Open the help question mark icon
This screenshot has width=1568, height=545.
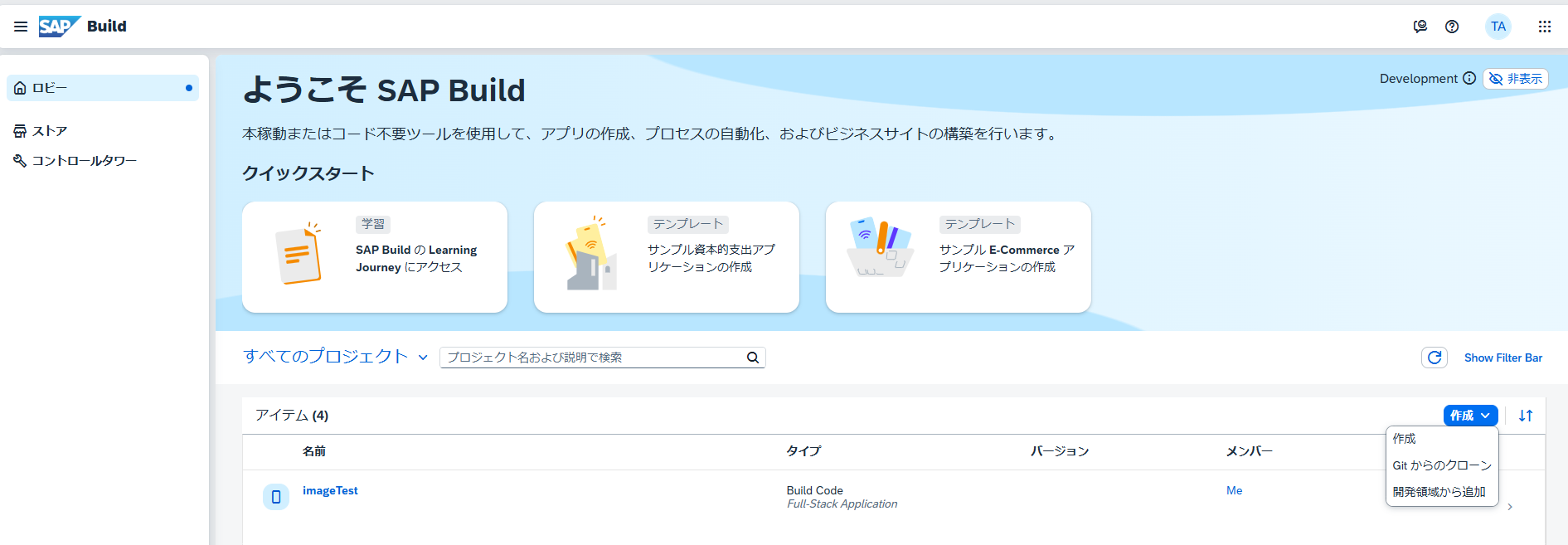click(1452, 27)
